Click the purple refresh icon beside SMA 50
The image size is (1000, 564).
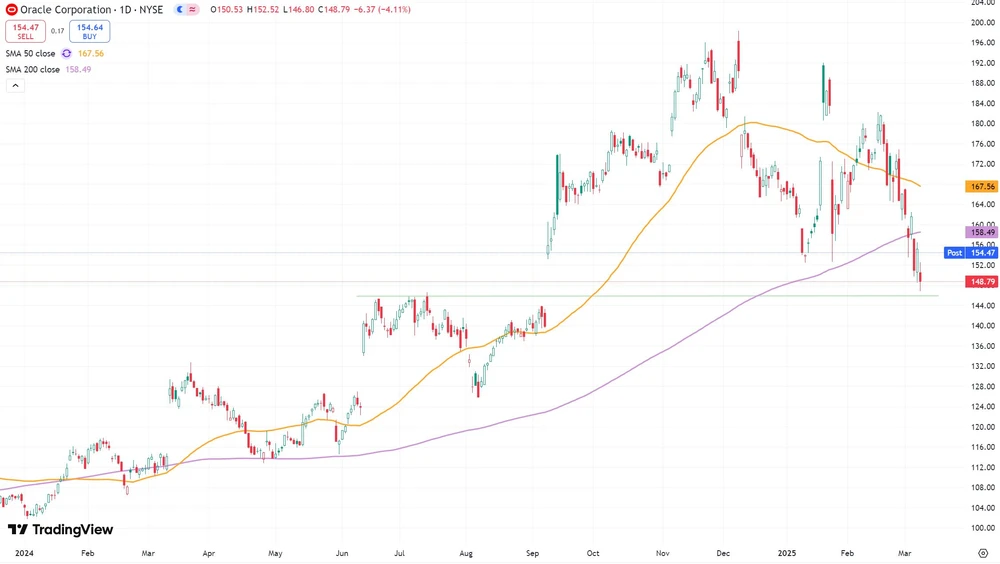(x=66, y=54)
